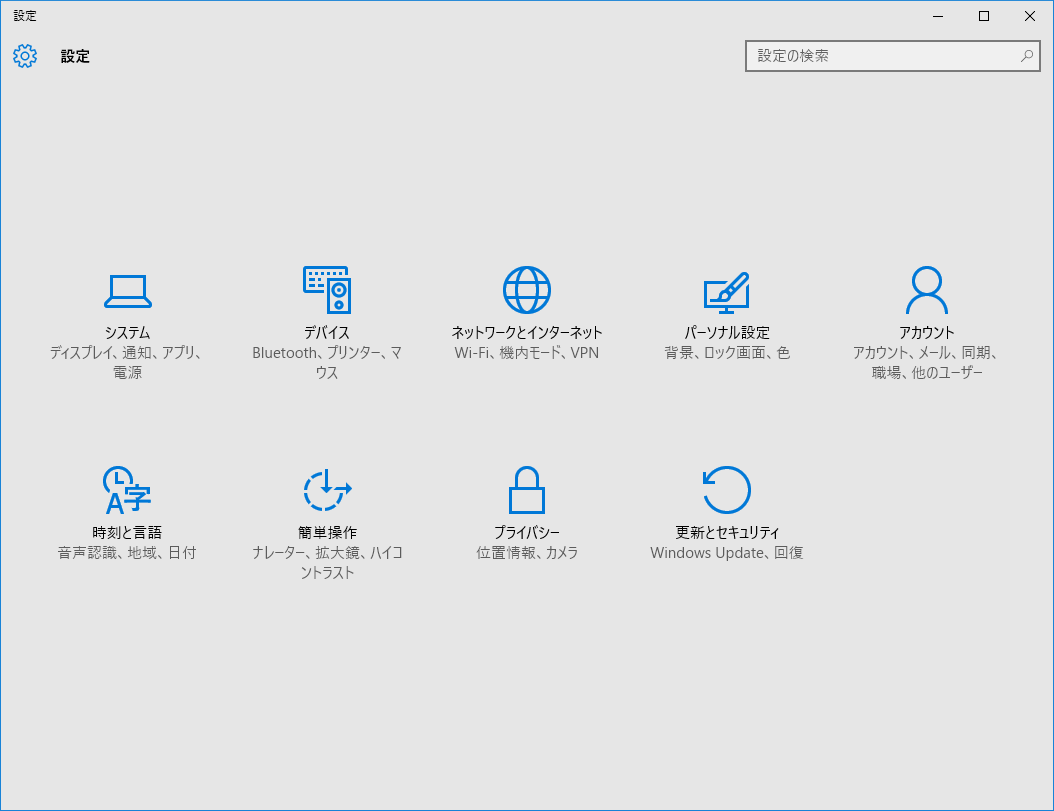Click the settings gear icon in header
1054x811 pixels.
click(x=25, y=56)
